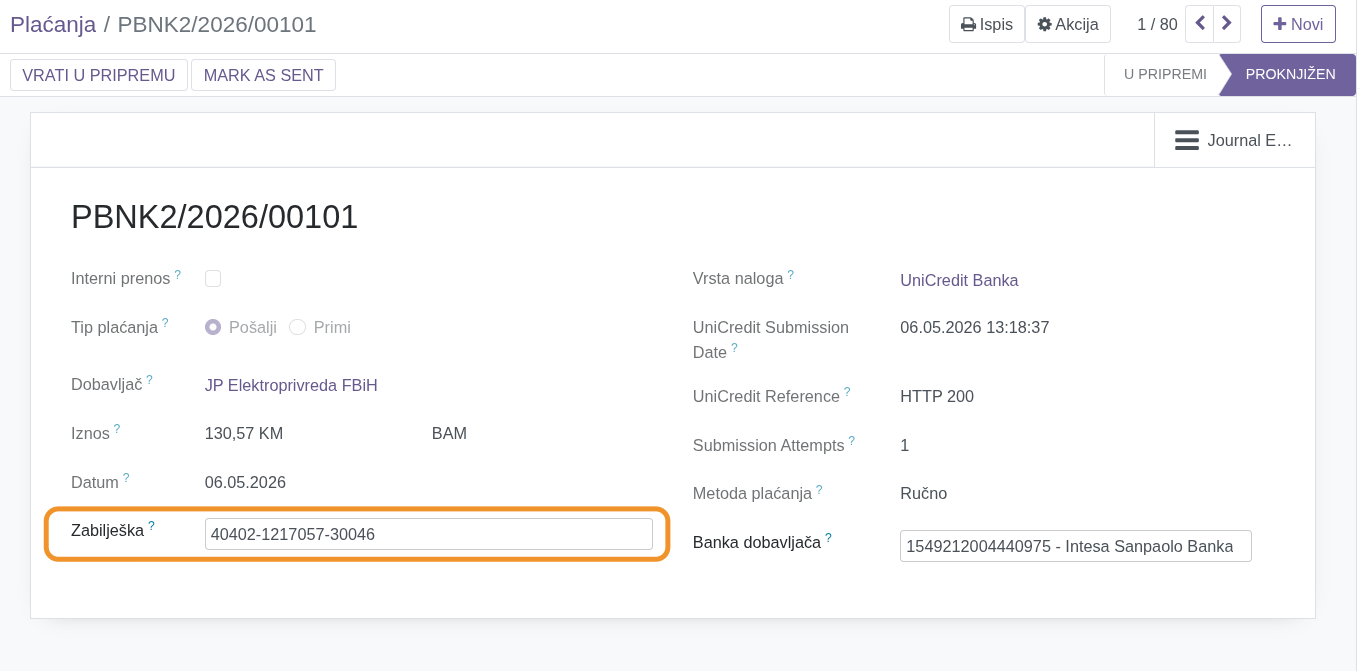This screenshot has width=1360, height=671.
Task: Show help tooltip for Tip plaćanja
Action: 165,323
